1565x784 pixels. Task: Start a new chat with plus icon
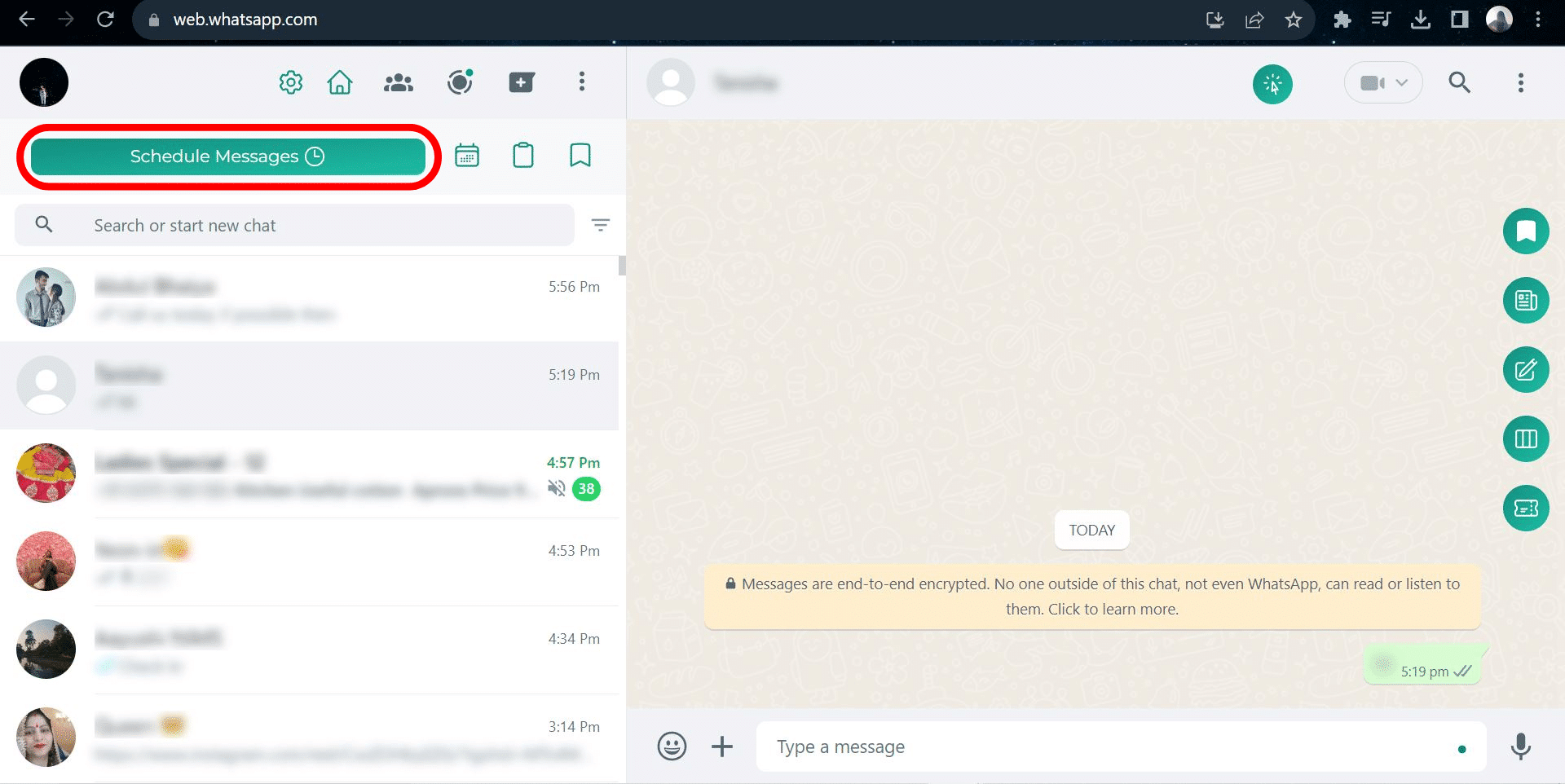(x=521, y=82)
